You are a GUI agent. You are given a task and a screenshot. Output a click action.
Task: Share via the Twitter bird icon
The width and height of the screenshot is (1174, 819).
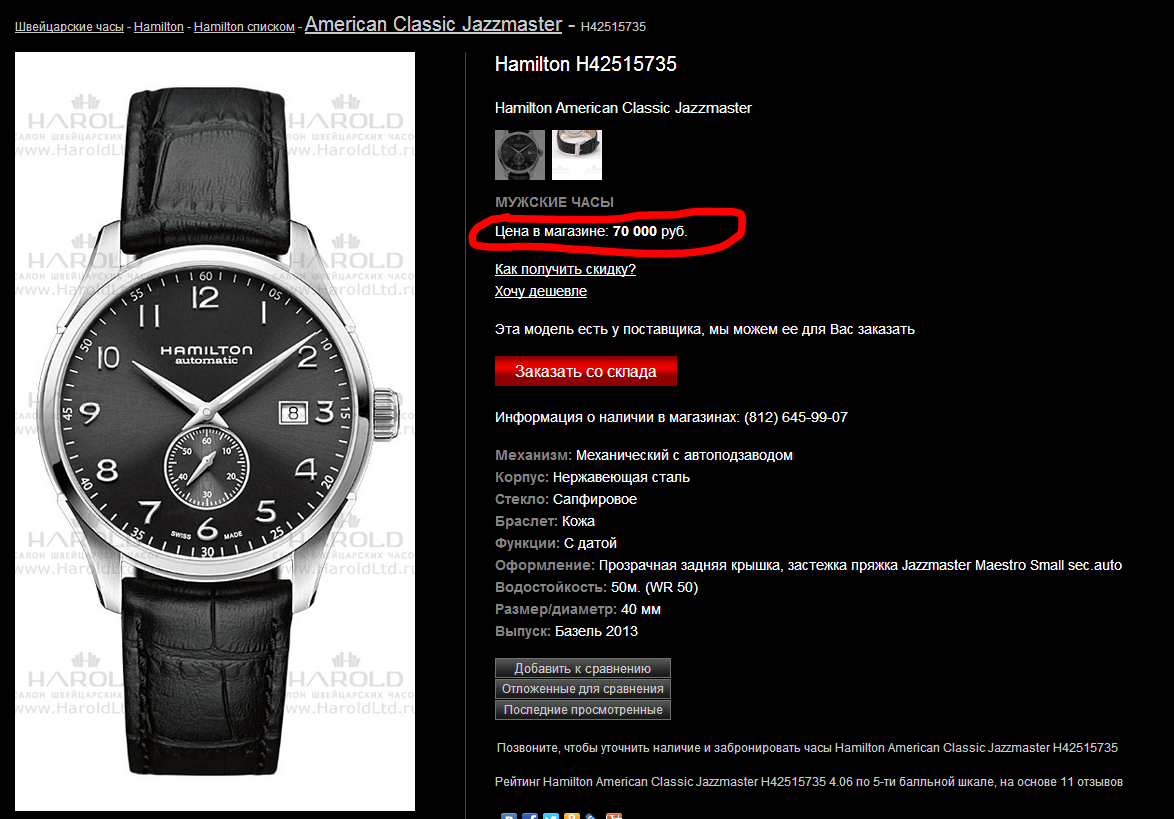(551, 816)
